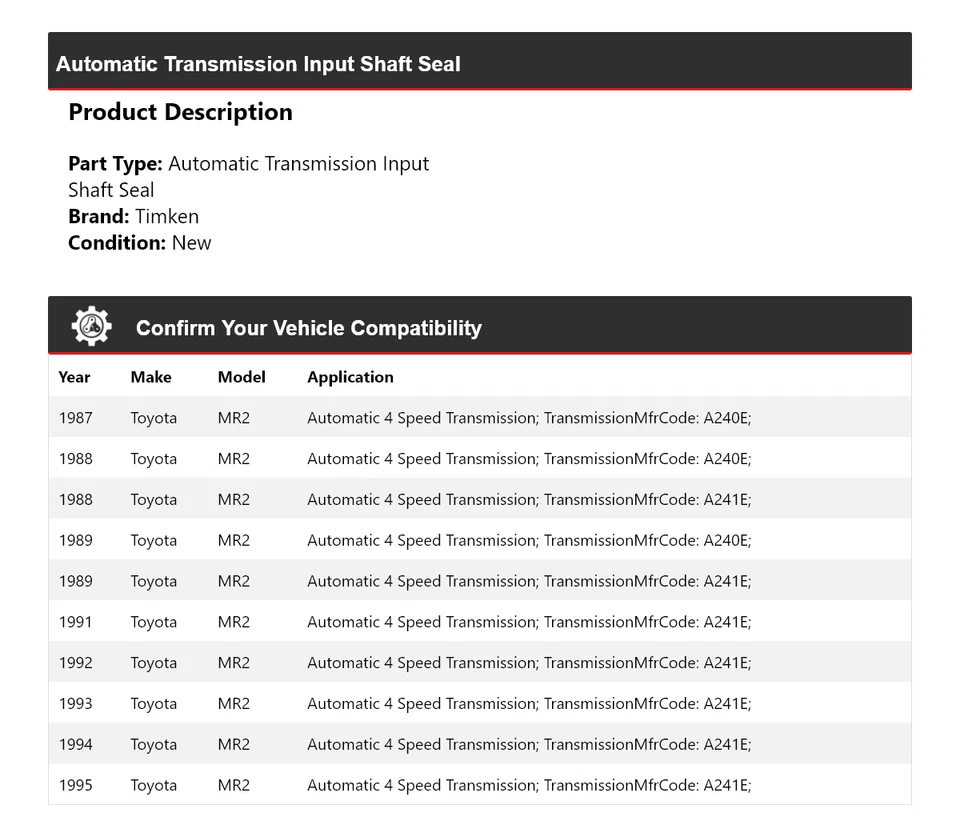Click the 1995 Toyota MR2 row
This screenshot has height=837, width=960.
coord(479,786)
